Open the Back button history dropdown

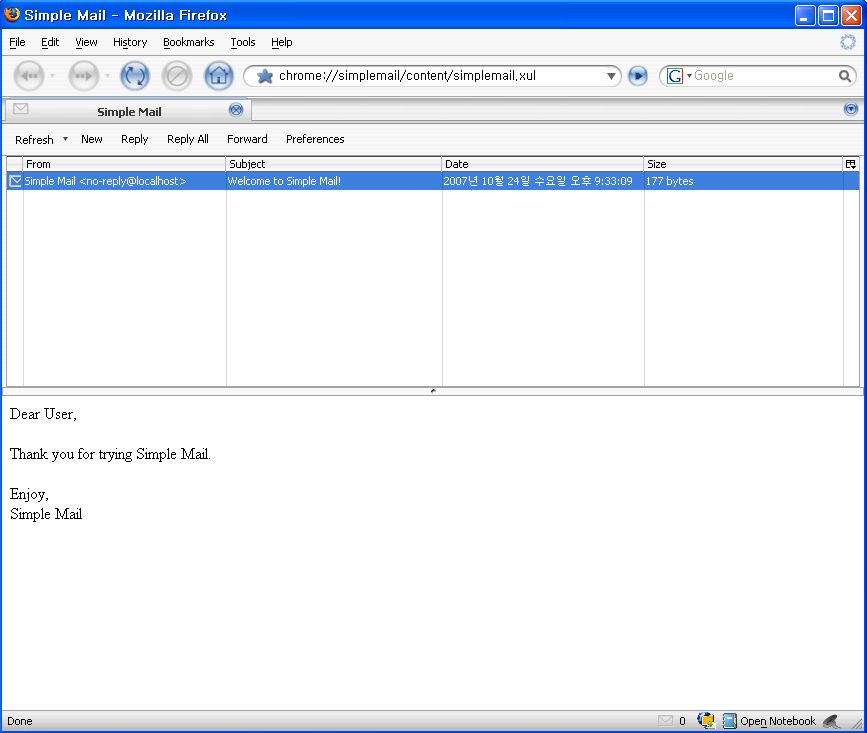(53, 76)
